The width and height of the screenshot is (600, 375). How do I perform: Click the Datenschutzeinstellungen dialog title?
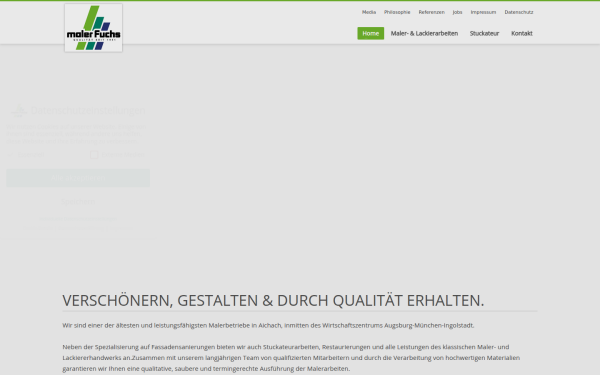click(88, 111)
